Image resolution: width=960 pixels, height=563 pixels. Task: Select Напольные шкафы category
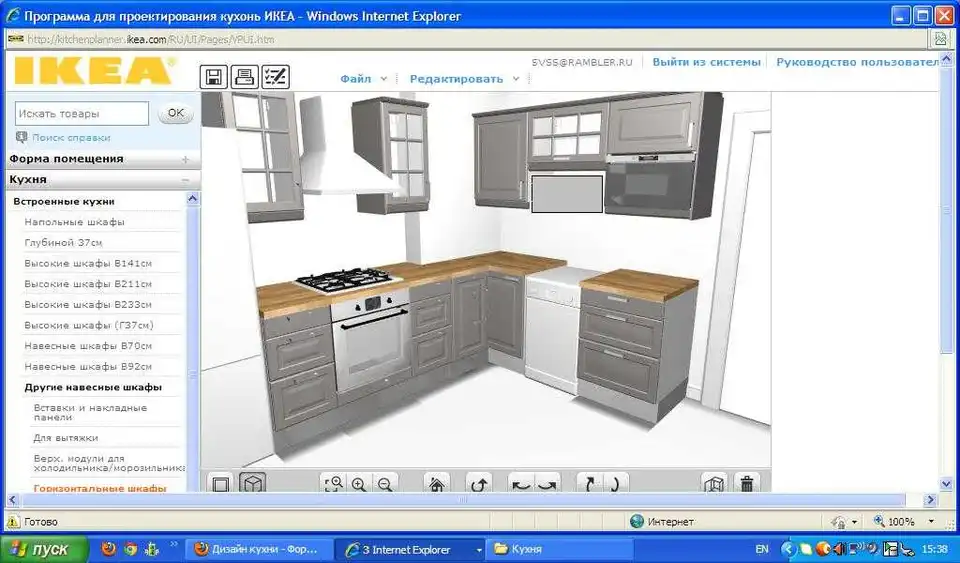[x=74, y=222]
